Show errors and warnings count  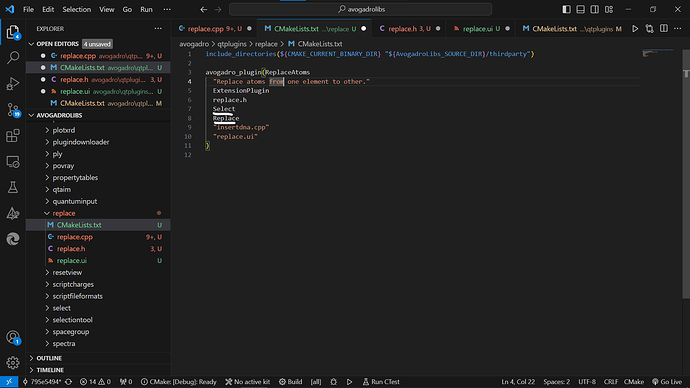coord(95,382)
